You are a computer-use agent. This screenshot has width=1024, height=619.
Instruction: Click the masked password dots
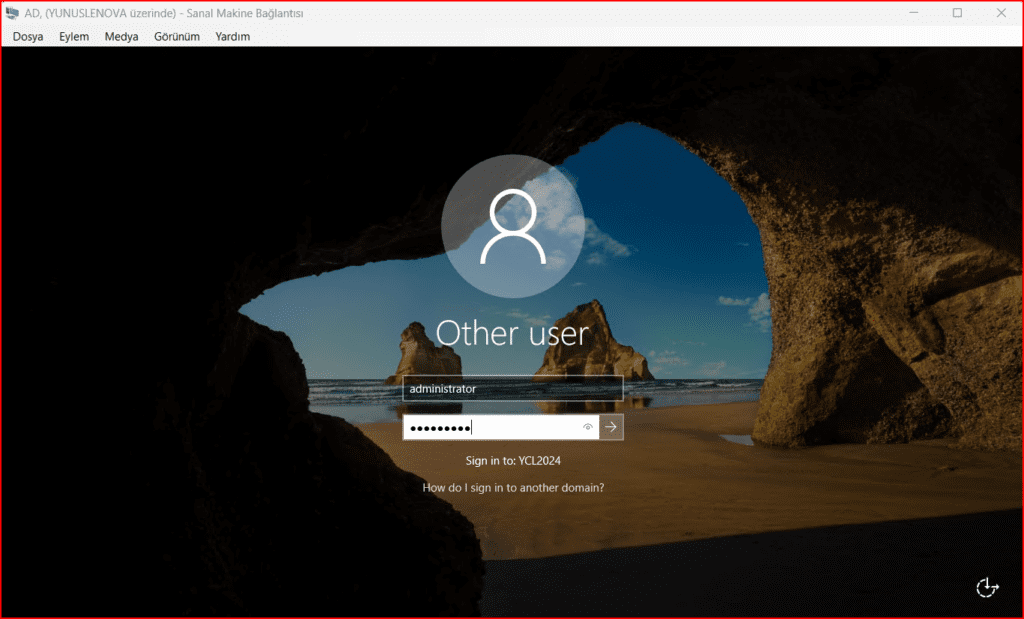click(440, 427)
